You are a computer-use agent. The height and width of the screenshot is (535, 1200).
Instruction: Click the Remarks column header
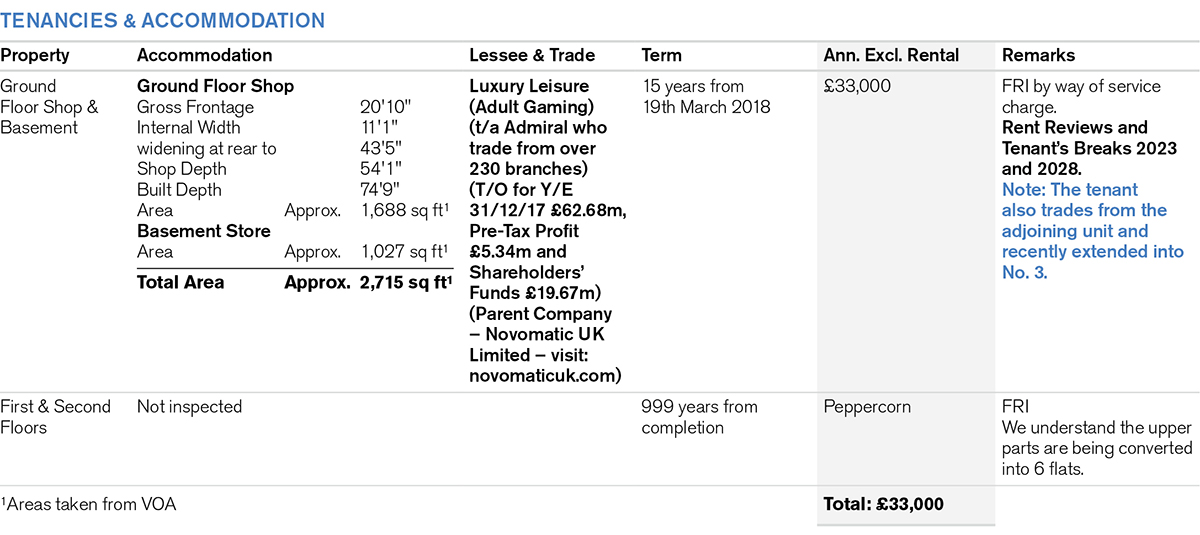point(1038,56)
